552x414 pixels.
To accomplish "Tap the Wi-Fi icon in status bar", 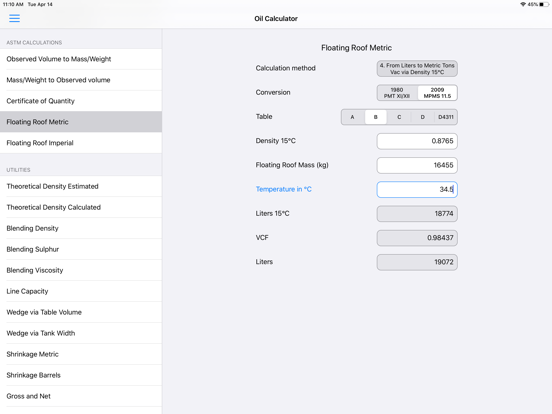I will pyautogui.click(x=523, y=4).
